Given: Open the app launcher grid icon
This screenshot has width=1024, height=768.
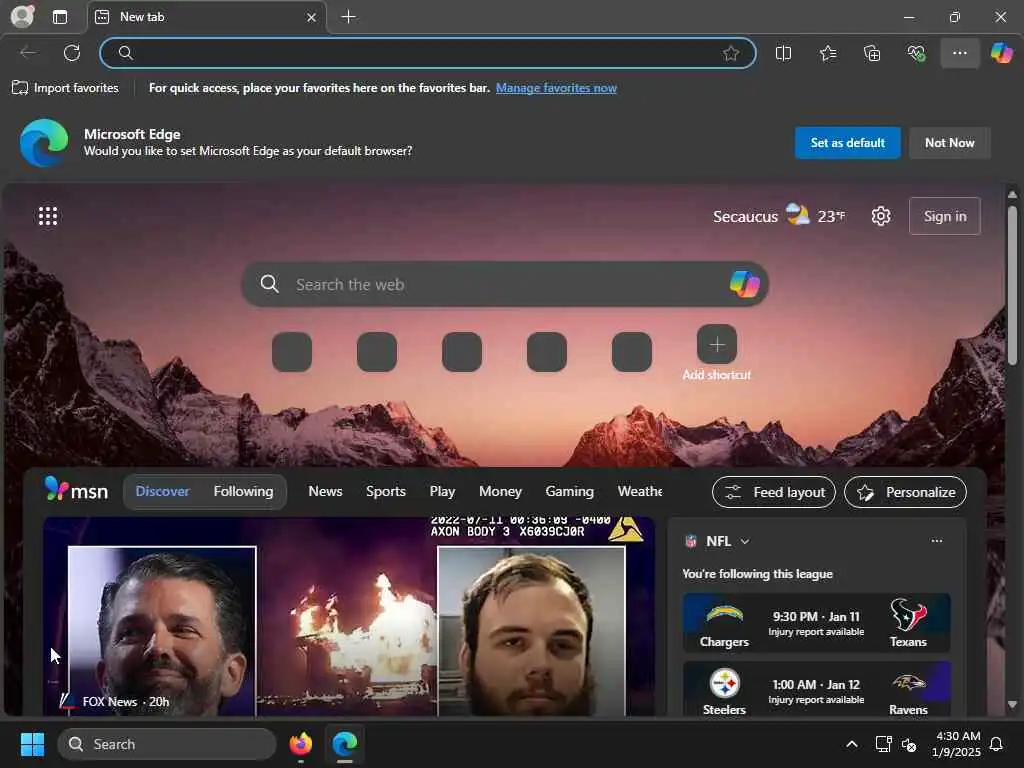Looking at the screenshot, I should point(48,216).
